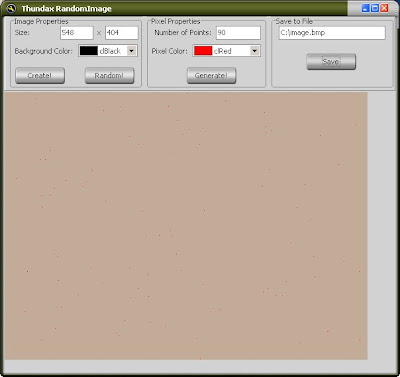This screenshot has height=377, width=400.
Task: Close the Thundax RandomImage window
Action: (x=384, y=8)
